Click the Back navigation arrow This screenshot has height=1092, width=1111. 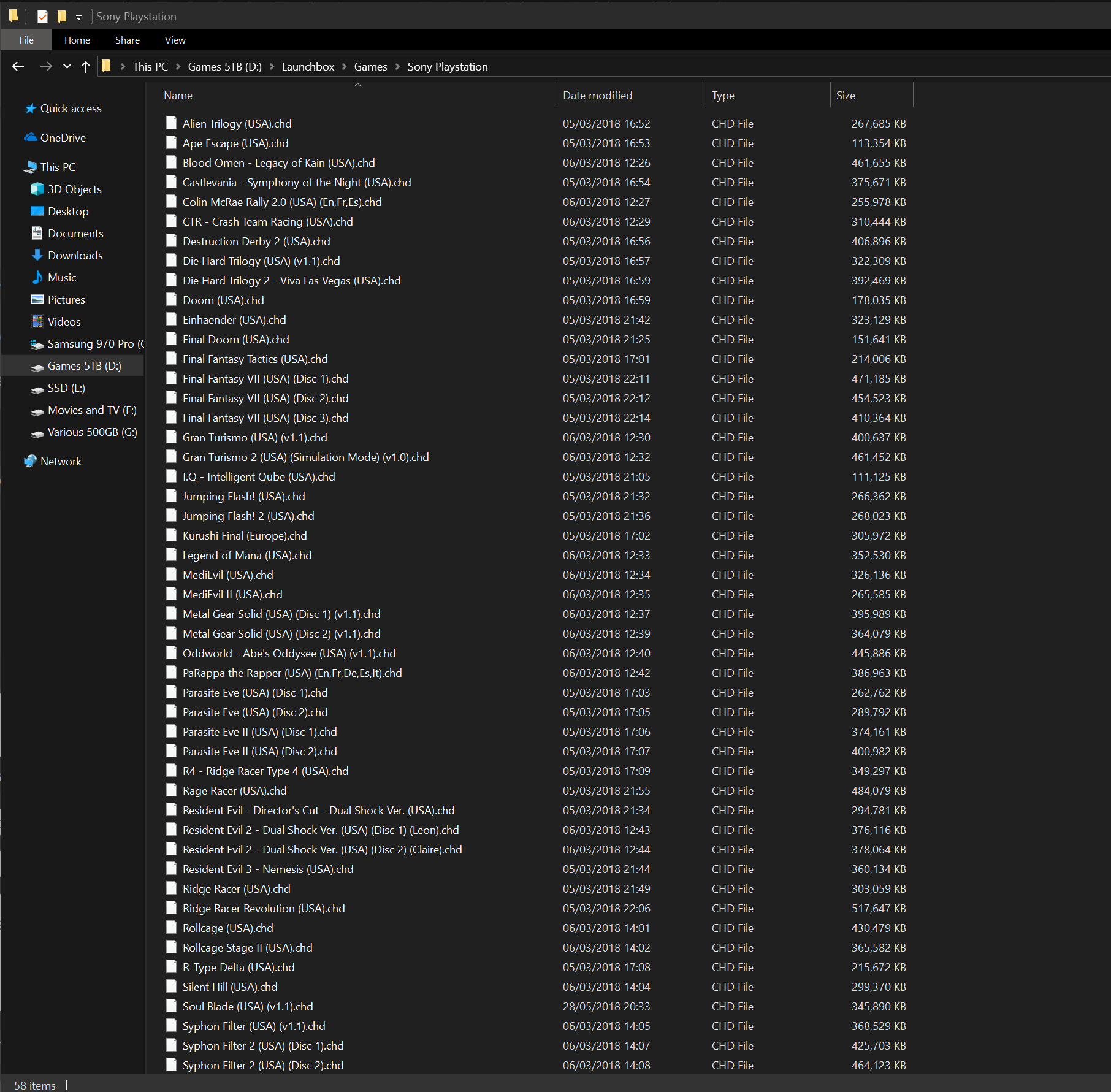tap(18, 66)
